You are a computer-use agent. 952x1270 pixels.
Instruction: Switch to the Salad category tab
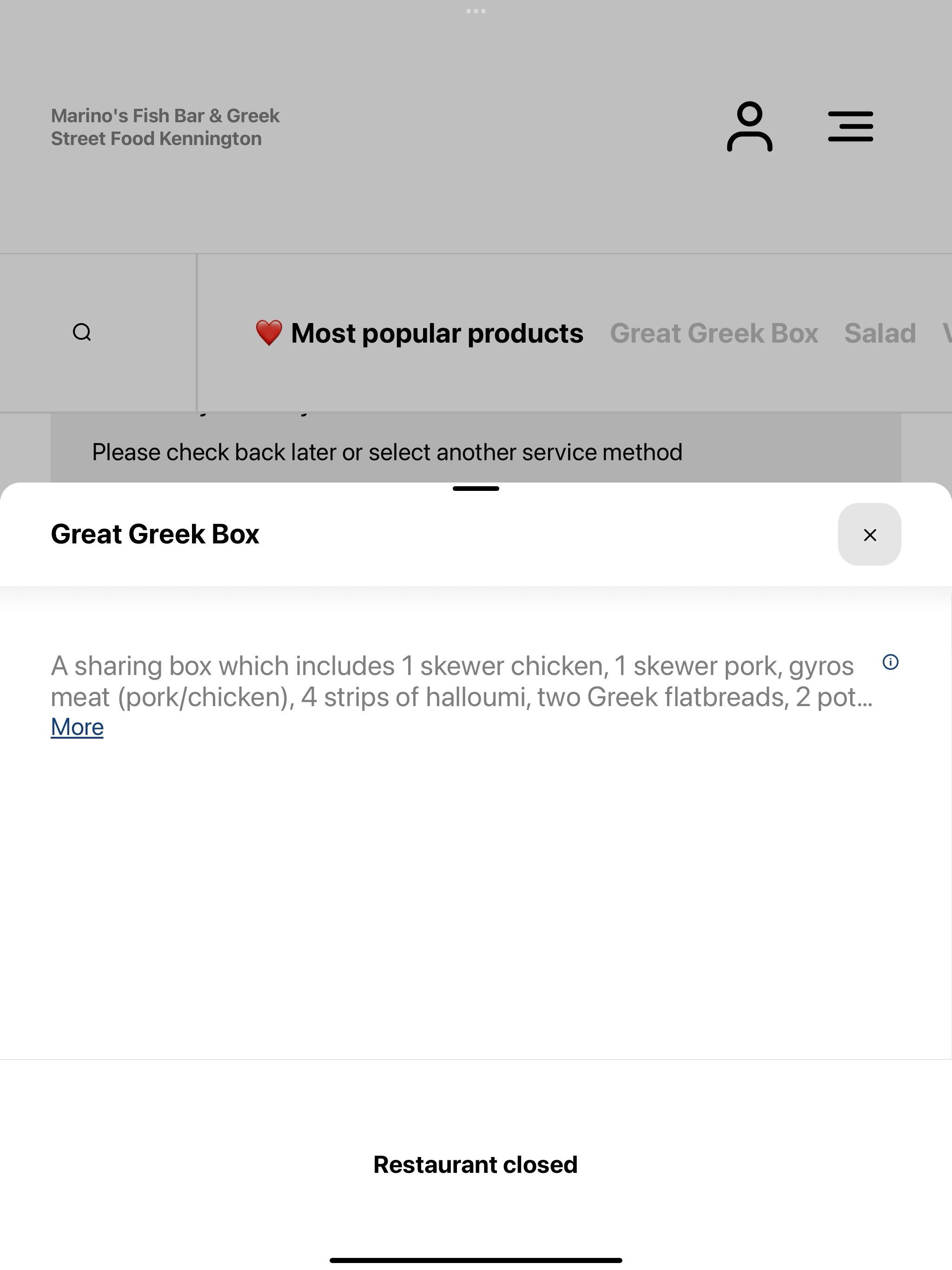pyautogui.click(x=879, y=334)
